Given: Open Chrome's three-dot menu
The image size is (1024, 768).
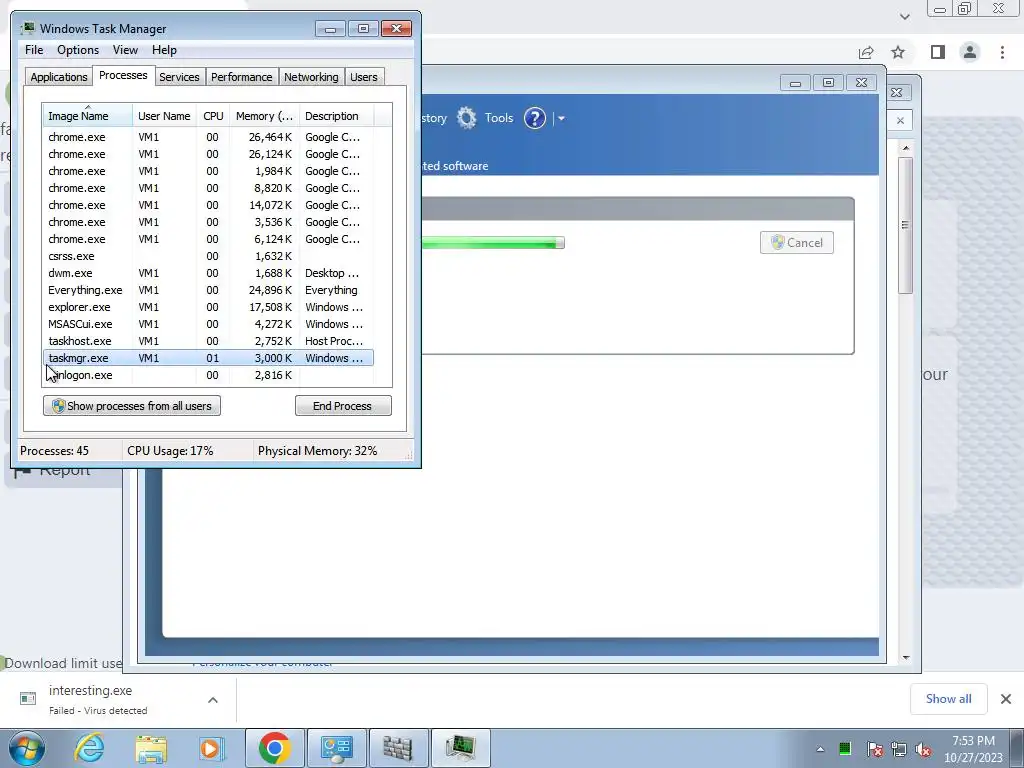Looking at the screenshot, I should [1002, 52].
